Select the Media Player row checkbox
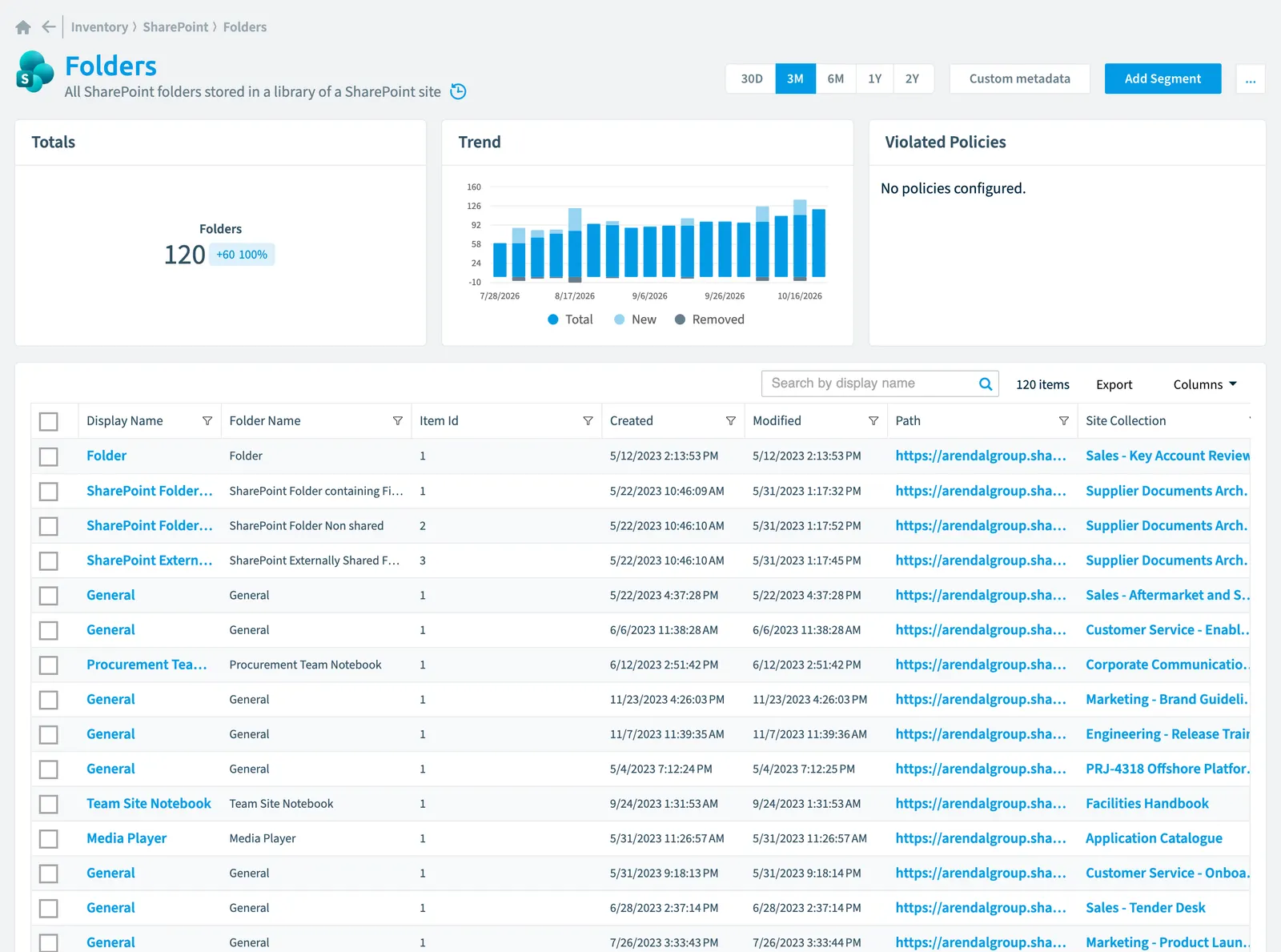Screen dimensions: 1281x952 (x=49, y=839)
